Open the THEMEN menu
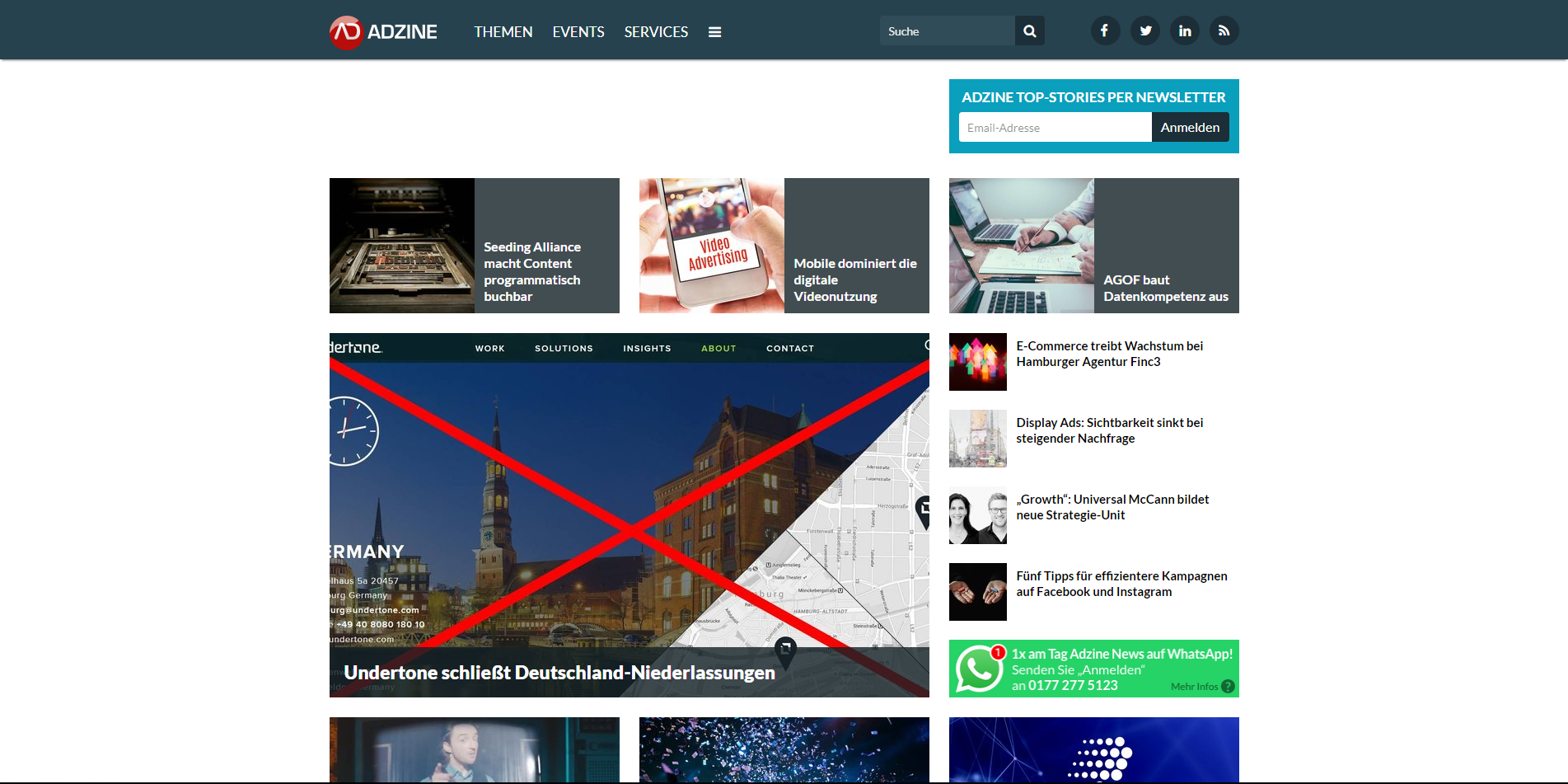This screenshot has width=1568, height=784. 503,32
